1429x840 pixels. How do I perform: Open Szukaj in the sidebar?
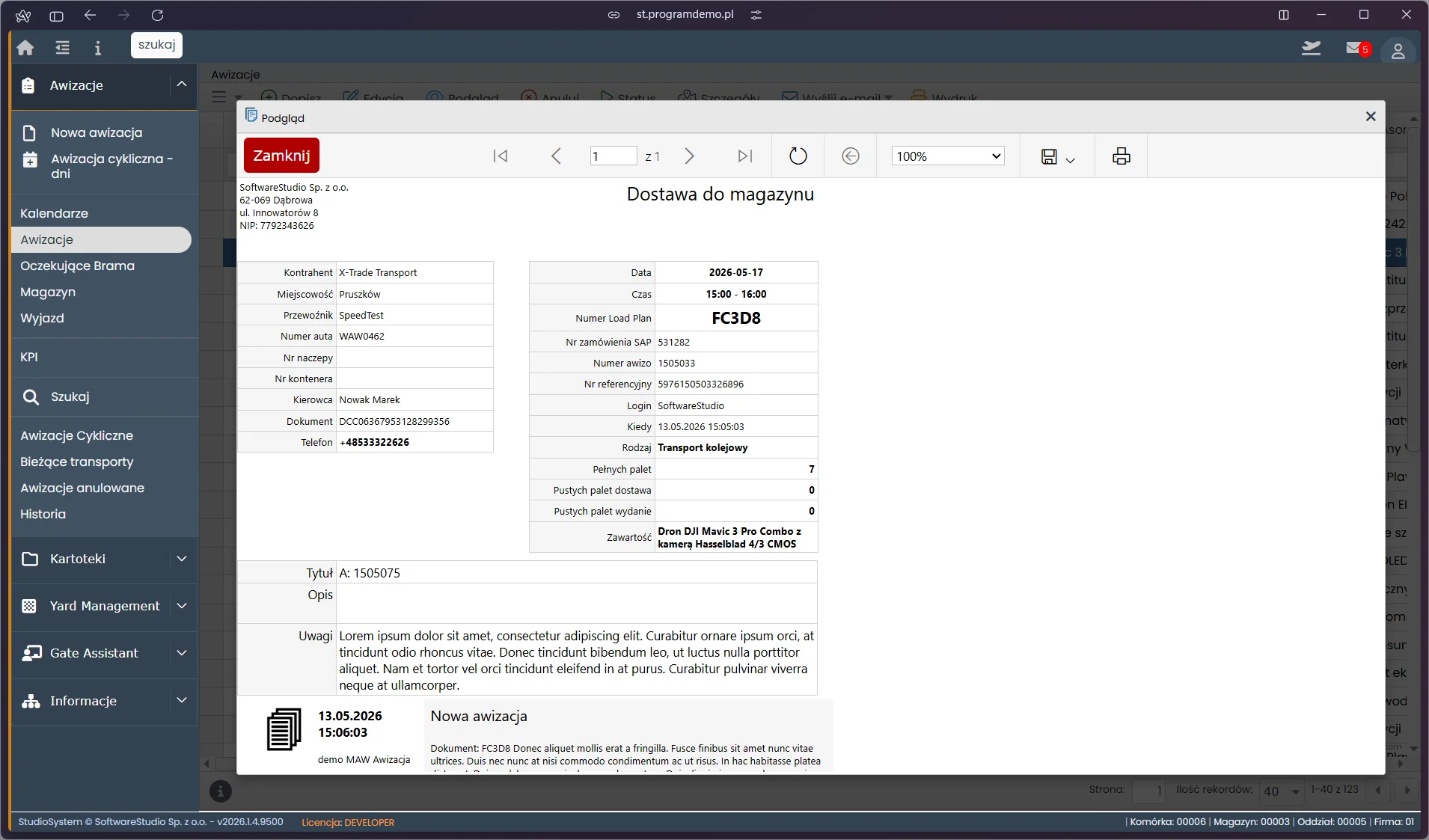click(70, 396)
